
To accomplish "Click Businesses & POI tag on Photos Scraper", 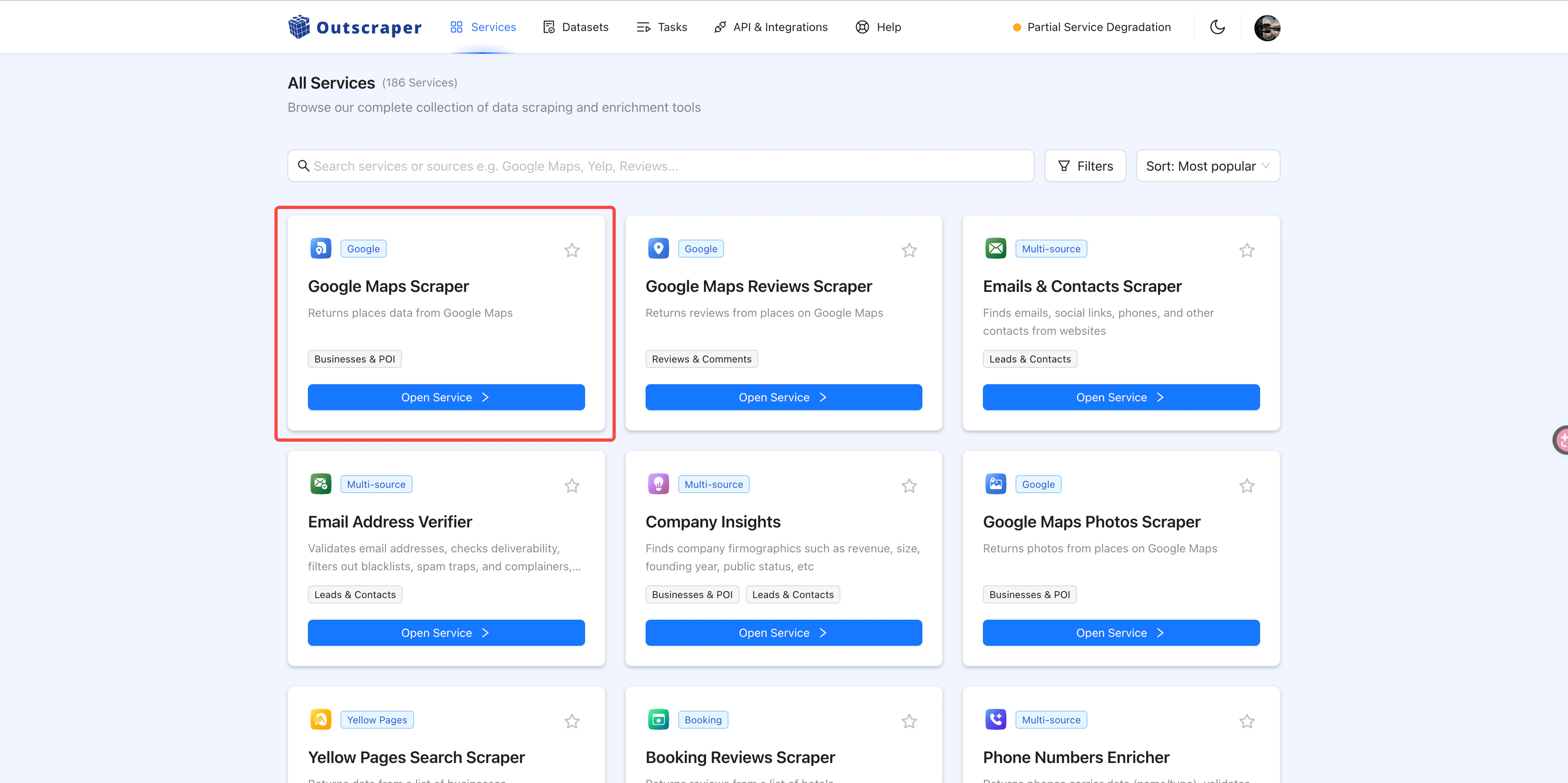I will coord(1029,594).
